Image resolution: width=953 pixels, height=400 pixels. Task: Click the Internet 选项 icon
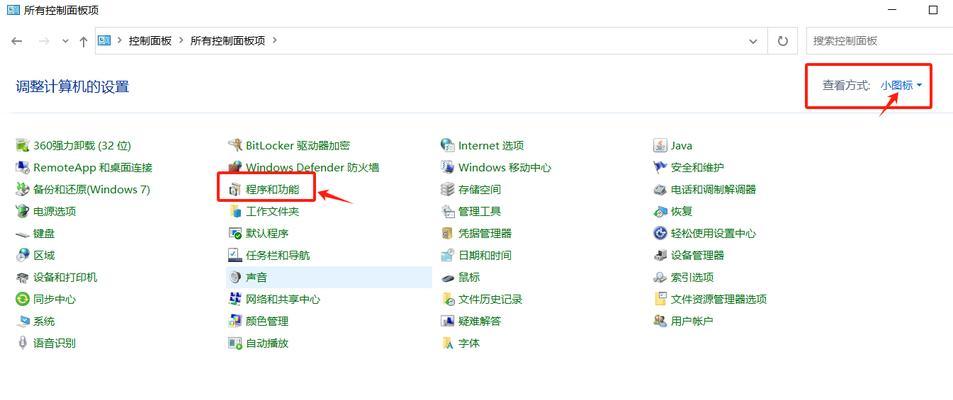coord(447,146)
